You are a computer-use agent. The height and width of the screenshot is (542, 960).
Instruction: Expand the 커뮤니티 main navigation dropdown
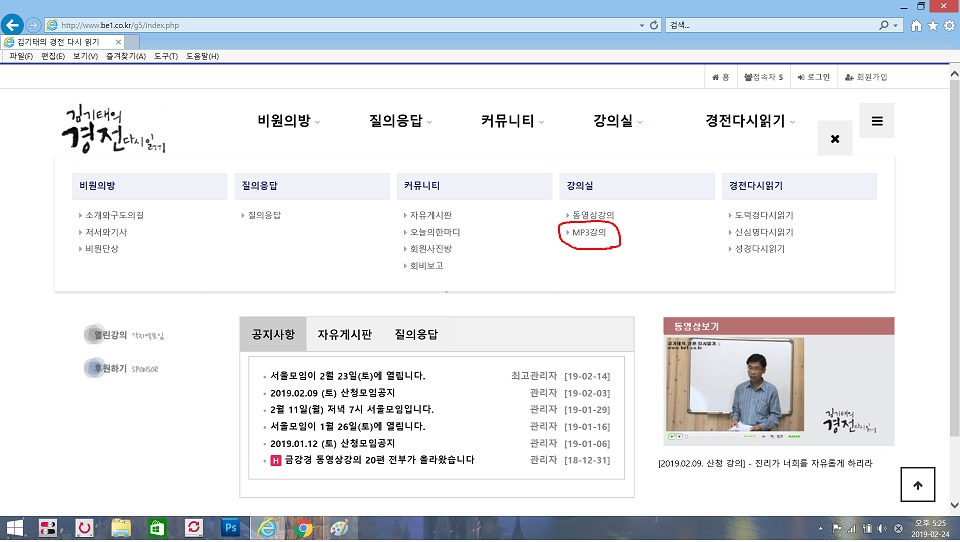pyautogui.click(x=512, y=121)
